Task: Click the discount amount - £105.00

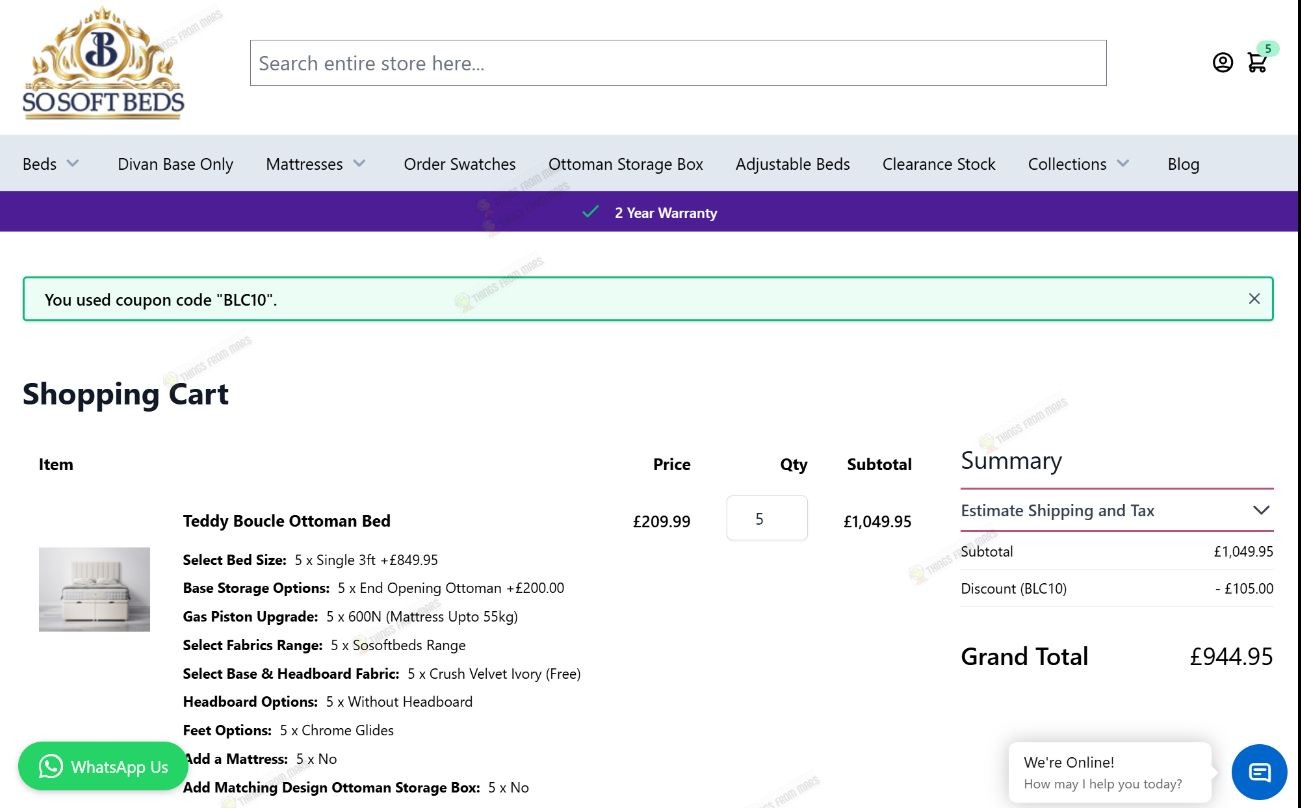Action: [x=1244, y=588]
